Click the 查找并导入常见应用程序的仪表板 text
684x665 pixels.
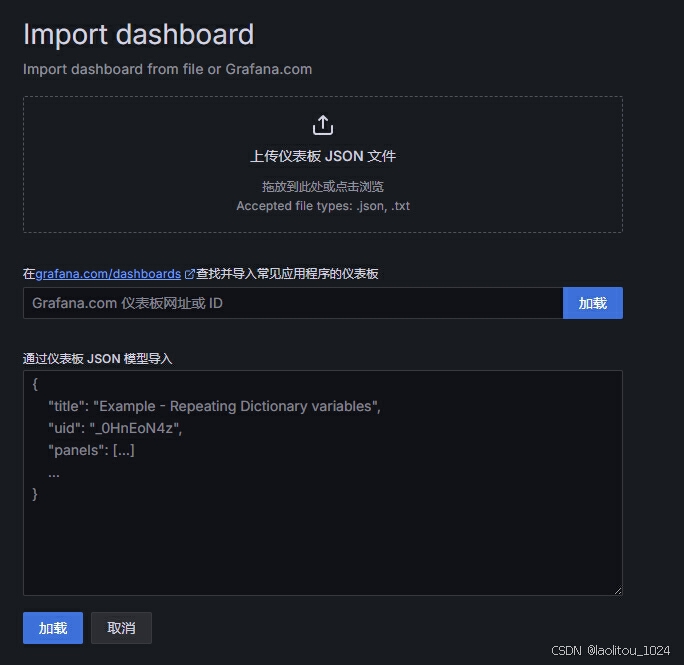point(287,274)
